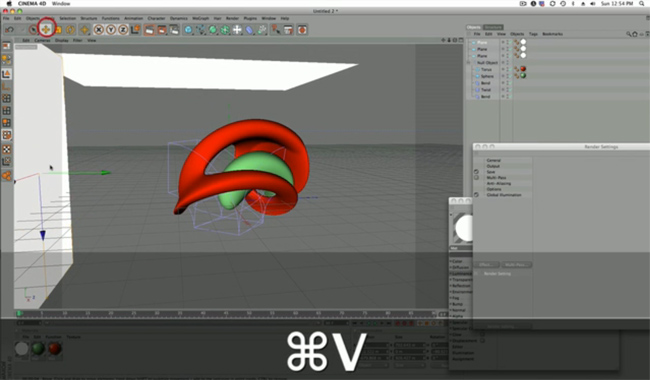The width and height of the screenshot is (650, 380).
Task: Switch to the Structure tab
Action: pyautogui.click(x=493, y=27)
